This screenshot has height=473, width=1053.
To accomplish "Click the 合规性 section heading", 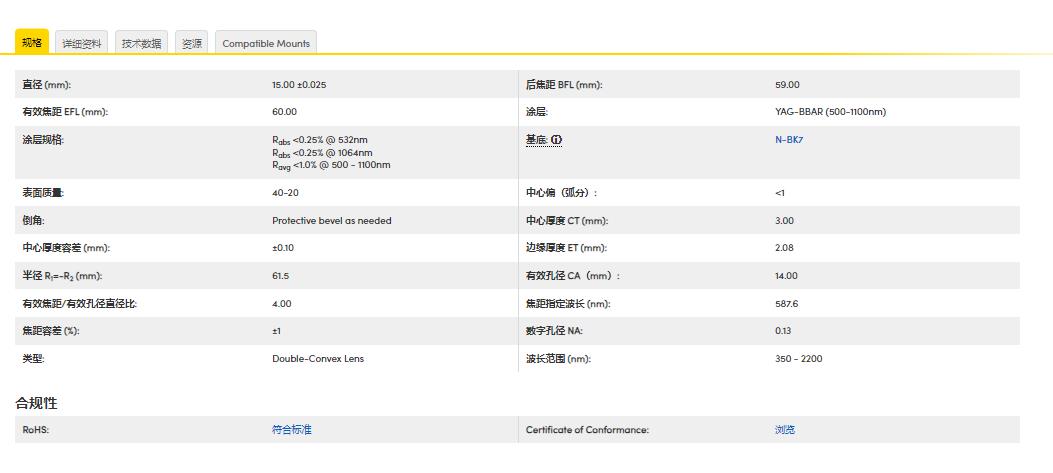I will 36,403.
